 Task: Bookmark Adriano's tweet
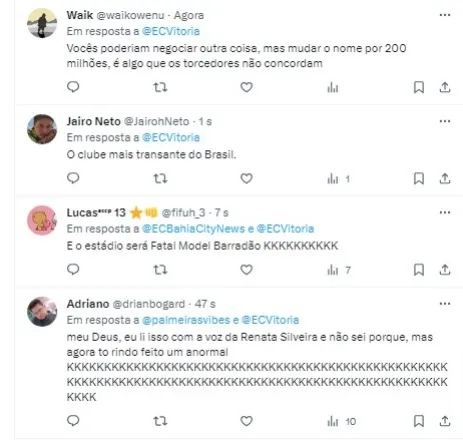click(419, 421)
